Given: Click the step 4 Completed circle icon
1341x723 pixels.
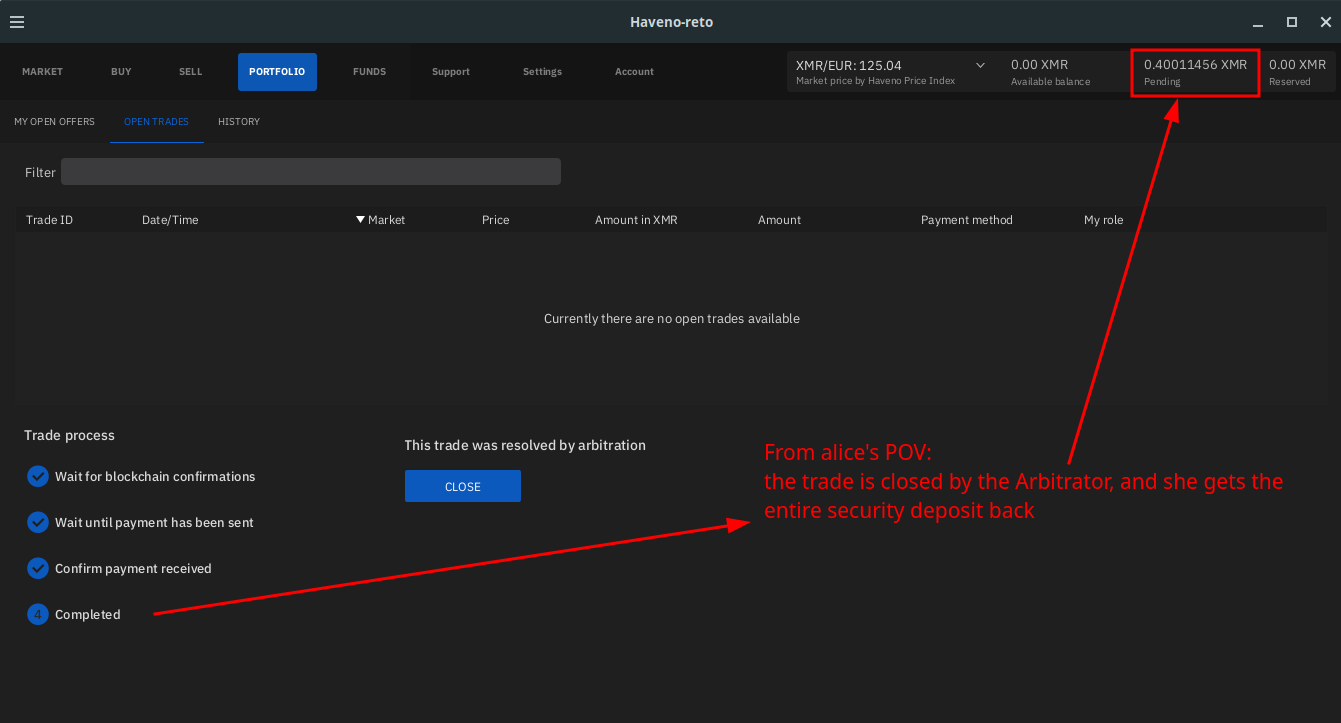Looking at the screenshot, I should [x=38, y=615].
